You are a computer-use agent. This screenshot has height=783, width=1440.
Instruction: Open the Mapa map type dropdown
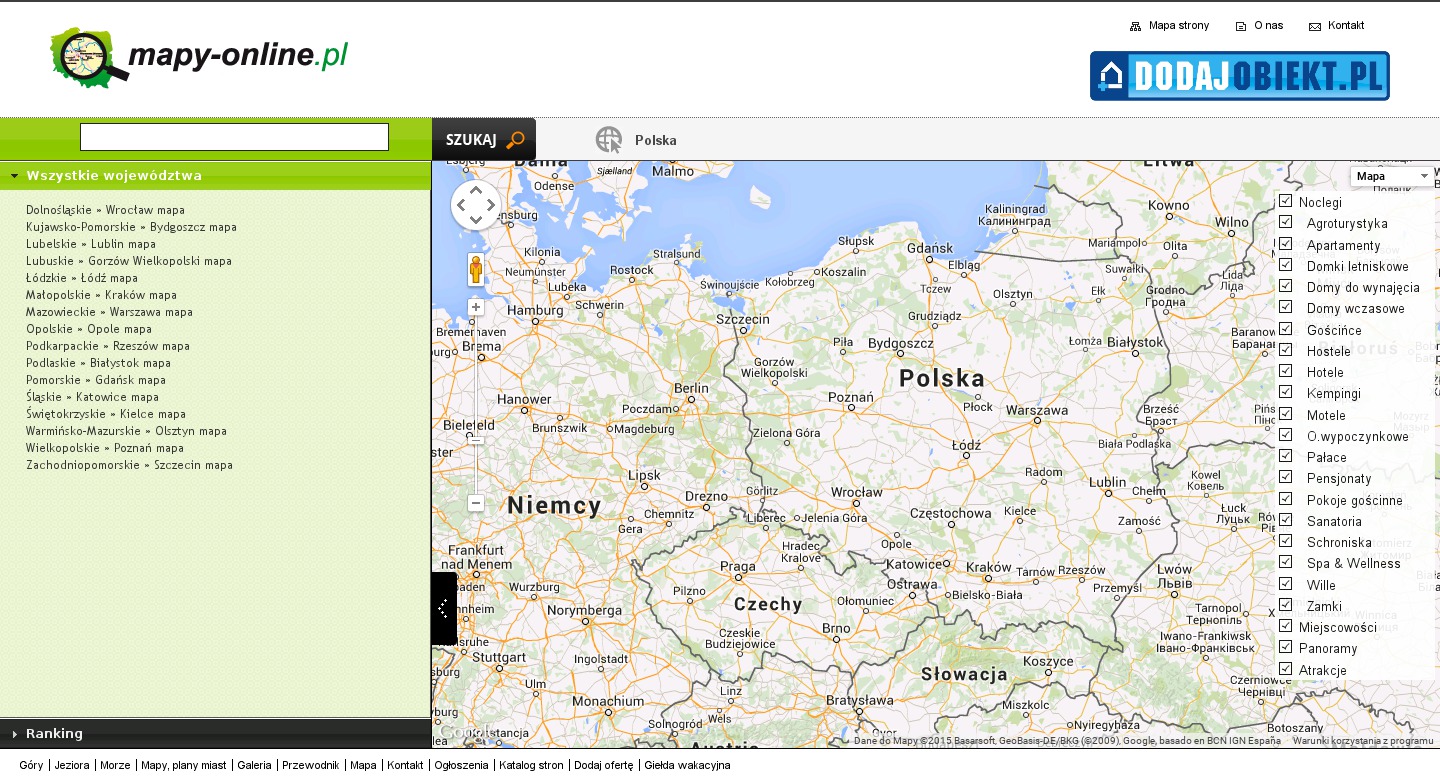1392,176
